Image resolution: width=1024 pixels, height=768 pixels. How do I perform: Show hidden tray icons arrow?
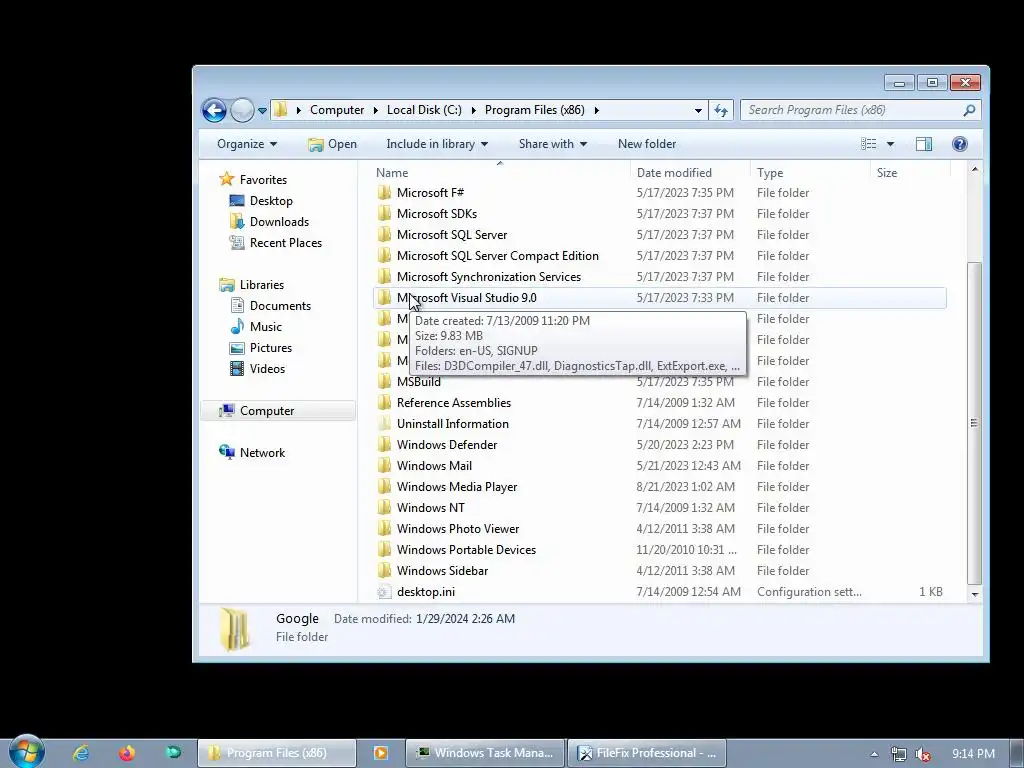click(x=874, y=754)
